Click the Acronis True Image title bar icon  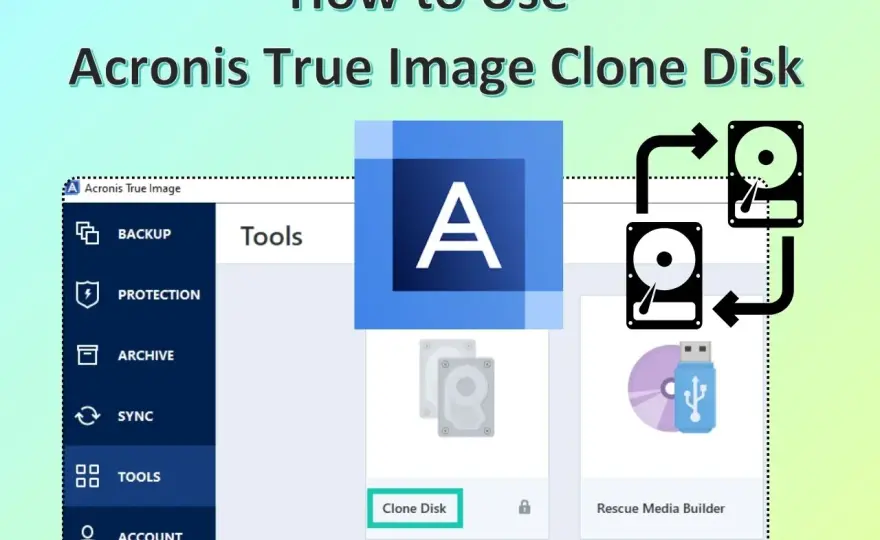tap(72, 187)
